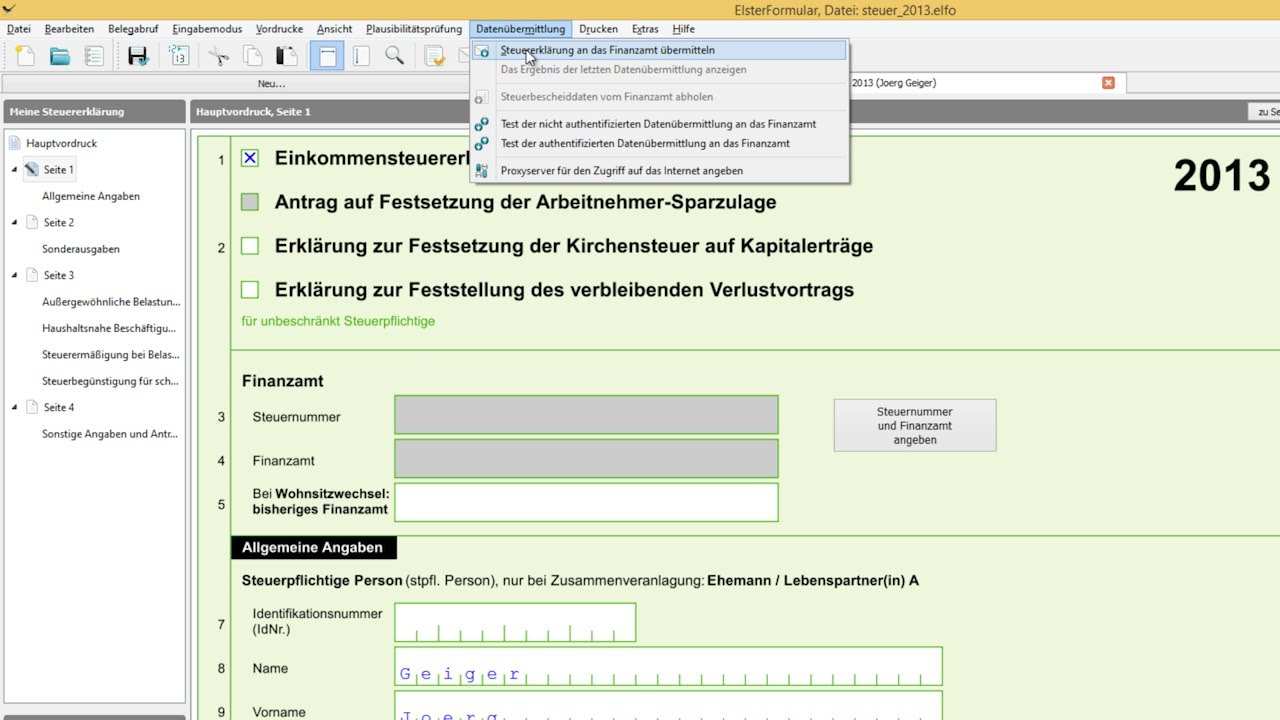Viewport: 1280px width, 720px height.
Task: Click the paste clipboard icon
Action: 287,56
